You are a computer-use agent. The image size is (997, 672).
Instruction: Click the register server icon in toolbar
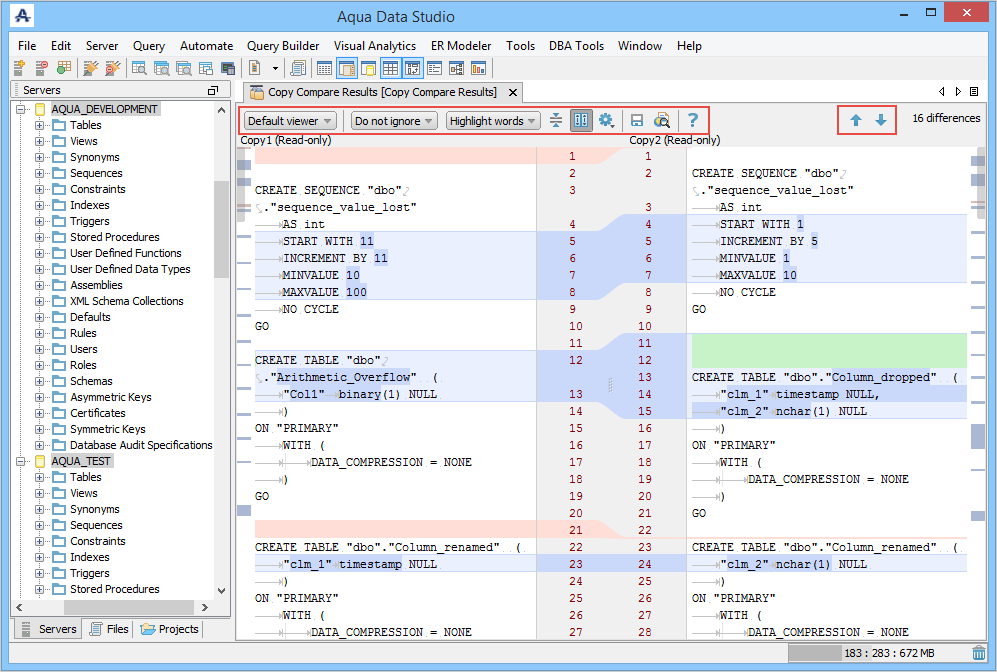tap(19, 68)
